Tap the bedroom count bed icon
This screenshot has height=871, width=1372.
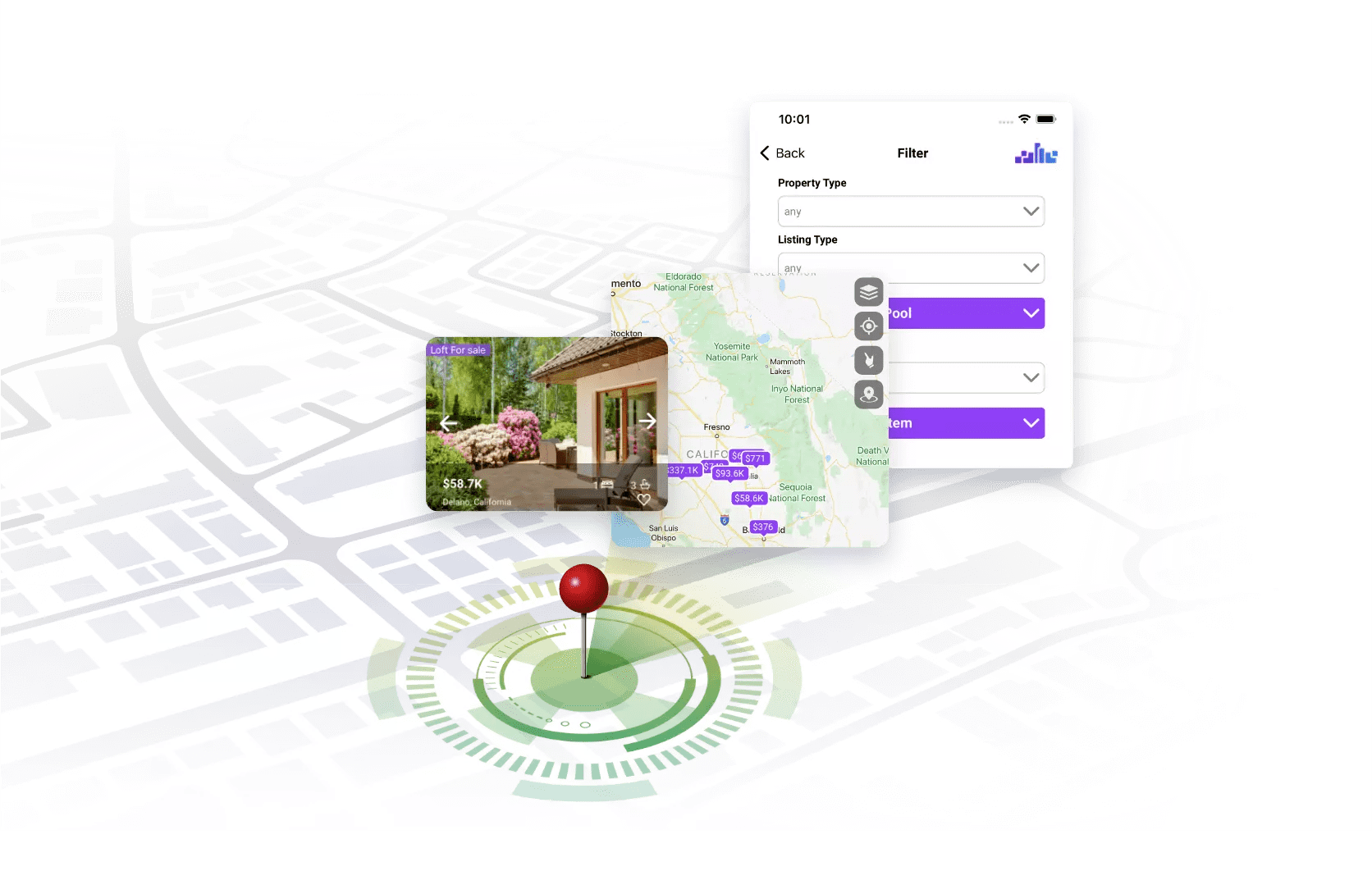point(607,485)
